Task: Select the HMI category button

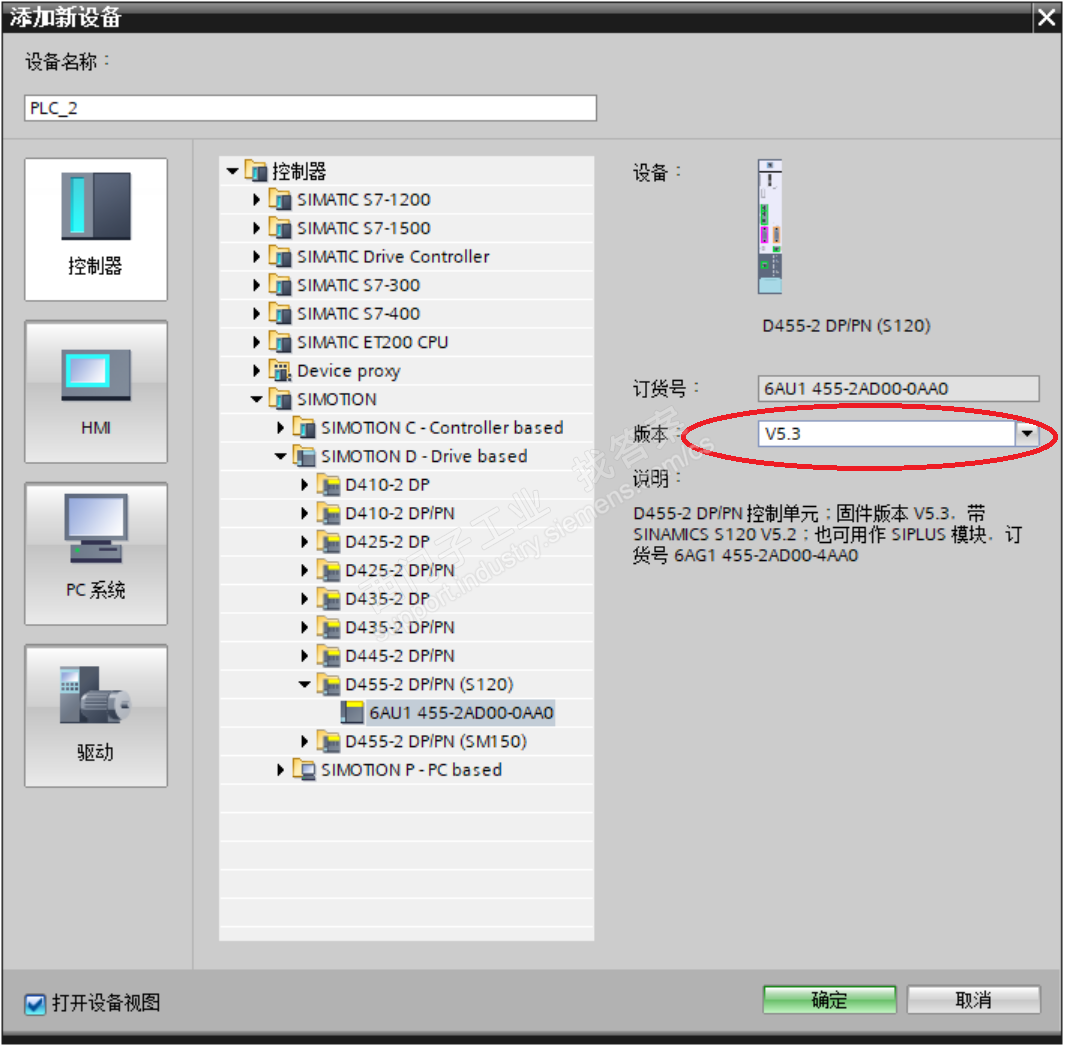Action: (x=96, y=392)
